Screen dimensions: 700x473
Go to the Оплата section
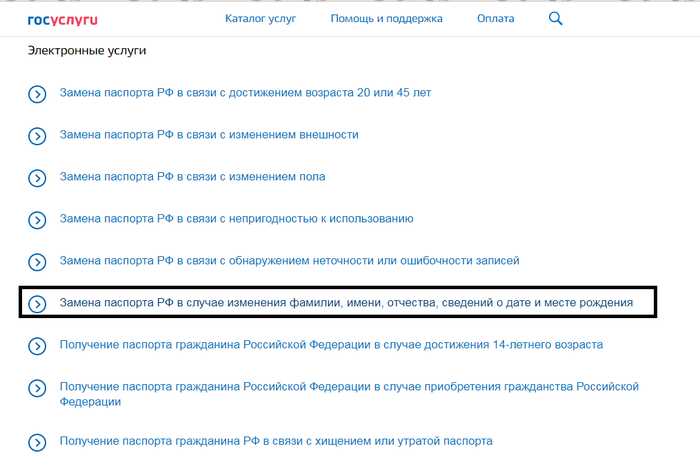point(496,19)
